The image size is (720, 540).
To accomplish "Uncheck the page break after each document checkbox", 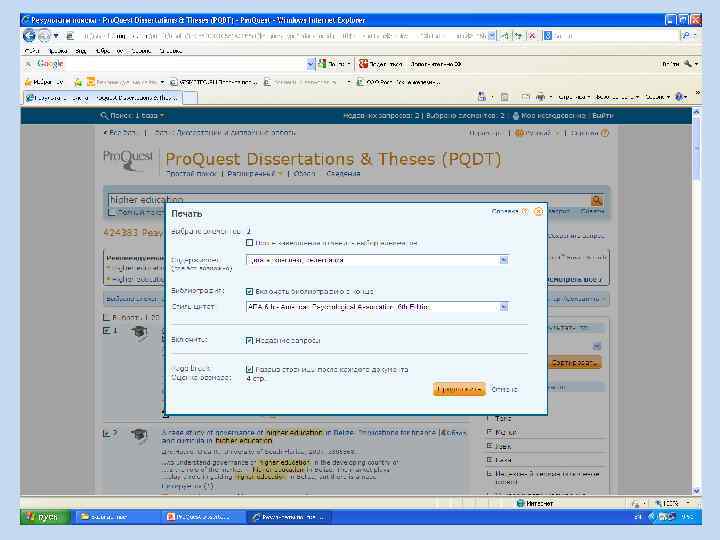I will click(x=249, y=369).
